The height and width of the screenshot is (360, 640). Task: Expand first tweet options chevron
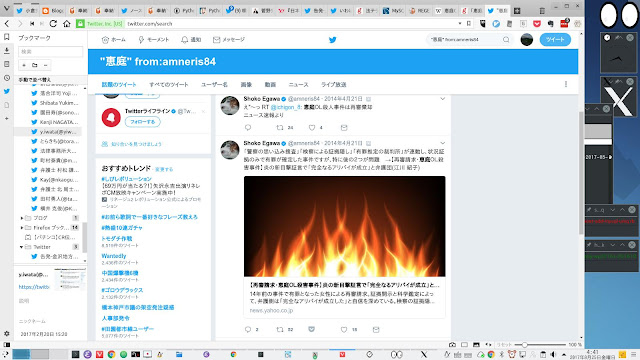(442, 99)
